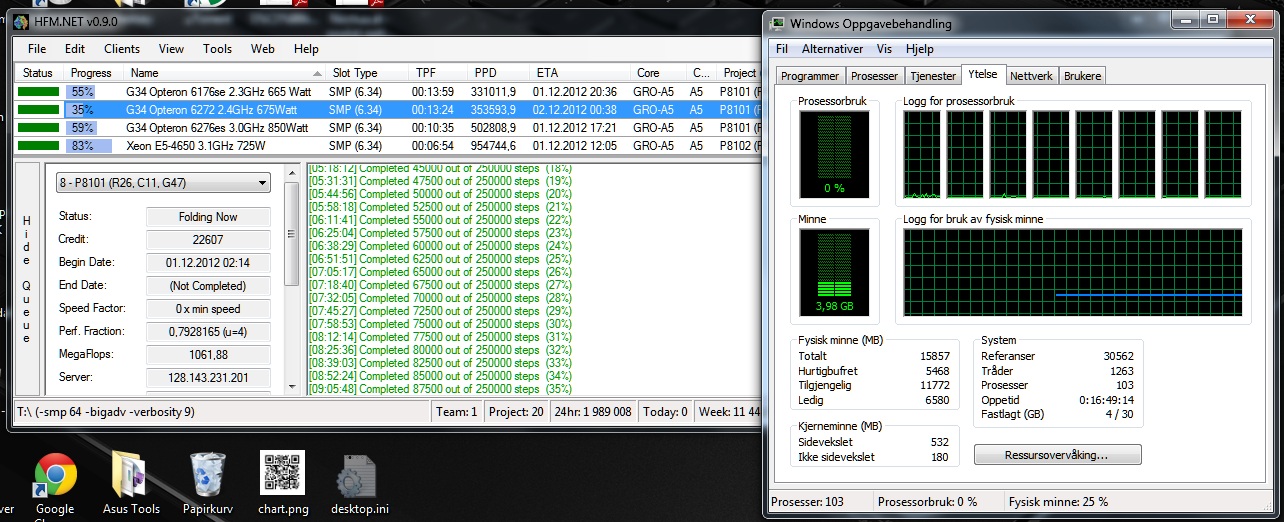Click queue panel scrollbar down arrow
Screen dimensions: 1284x522
point(292,387)
